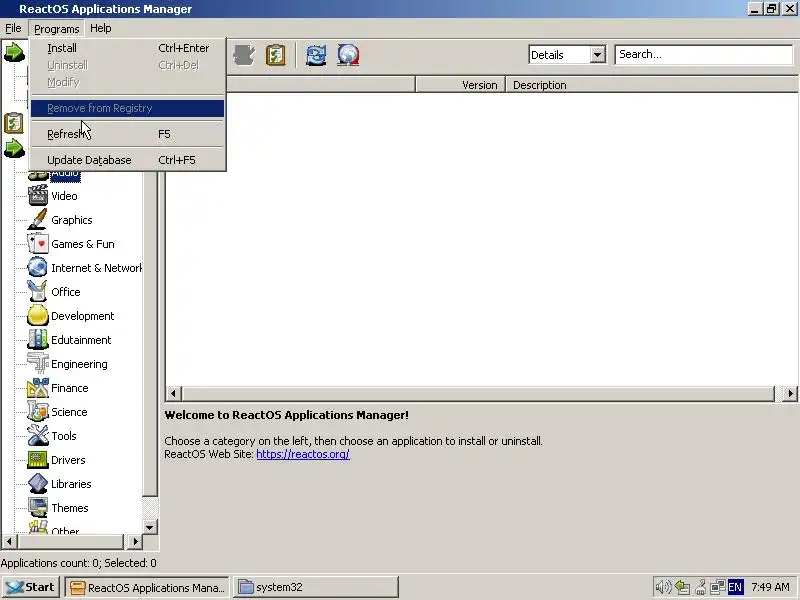
Task: Click the Finance category icon
Action: click(38, 387)
